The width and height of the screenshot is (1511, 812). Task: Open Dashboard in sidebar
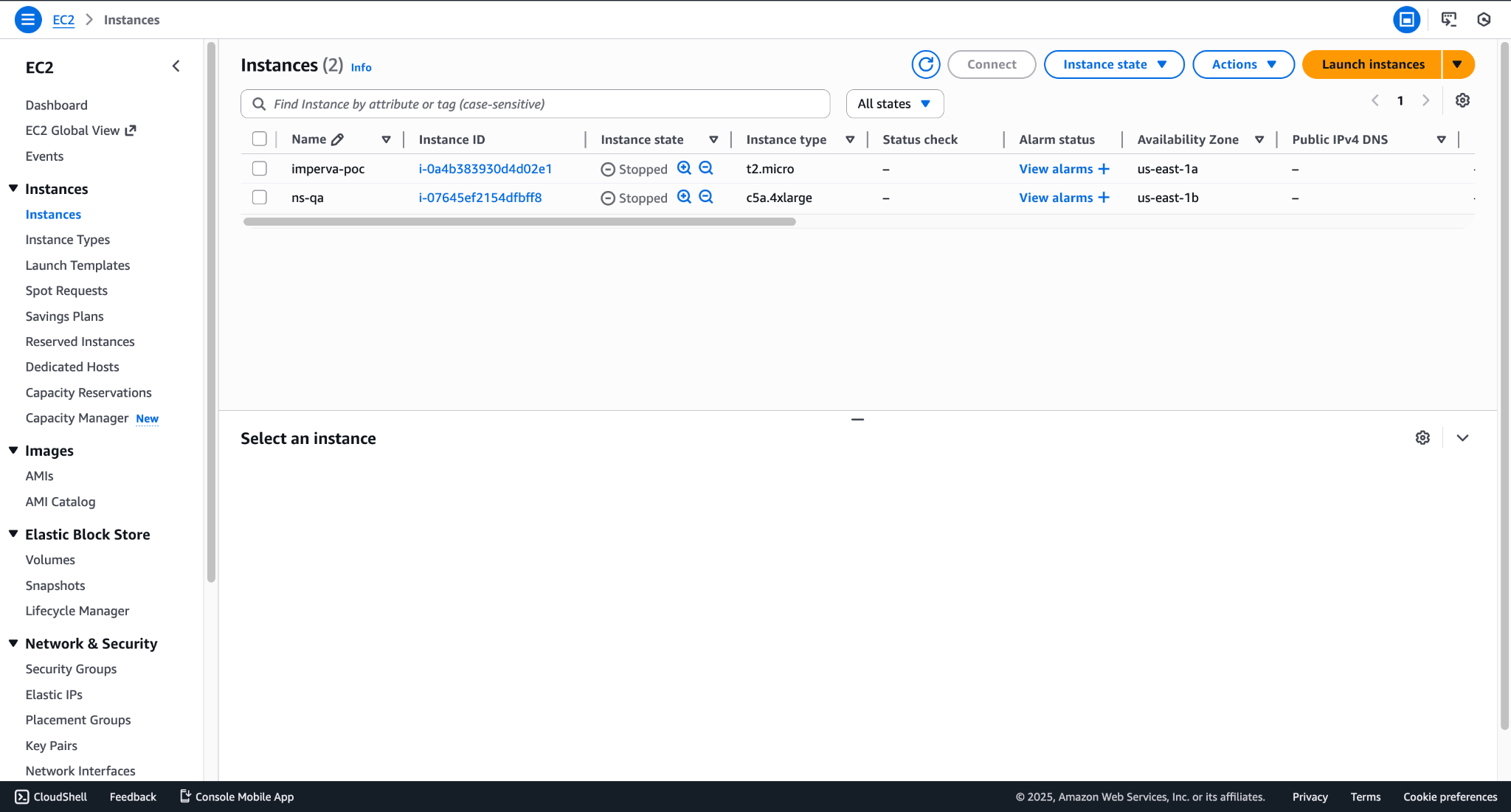(x=56, y=105)
